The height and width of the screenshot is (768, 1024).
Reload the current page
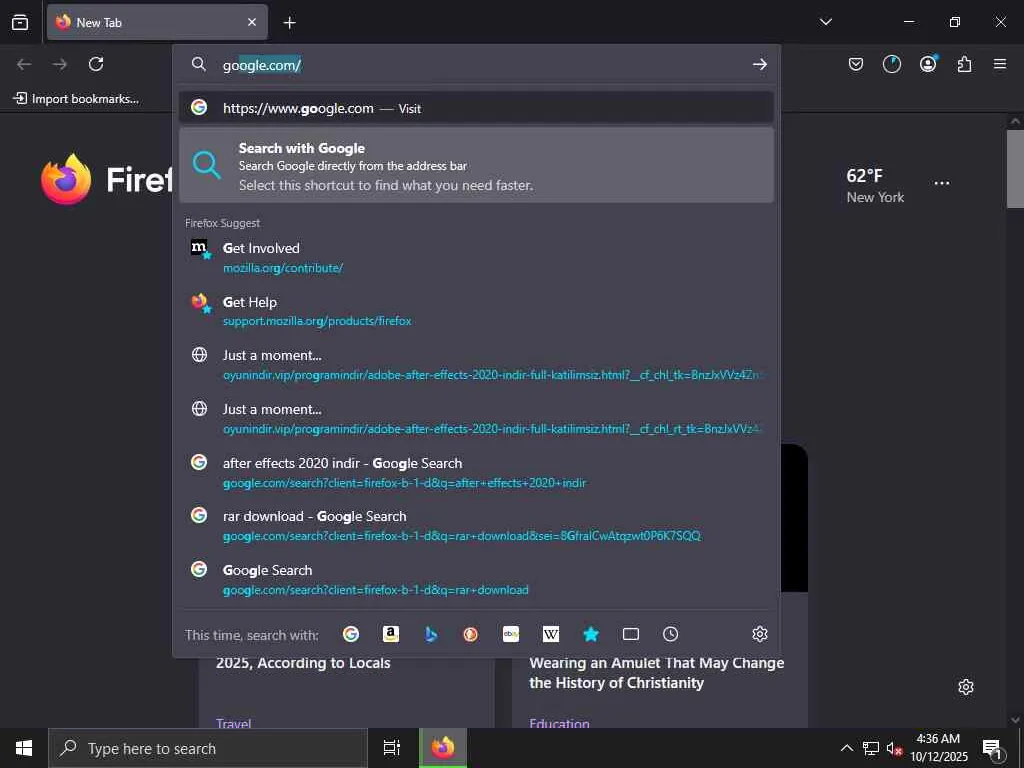(96, 64)
